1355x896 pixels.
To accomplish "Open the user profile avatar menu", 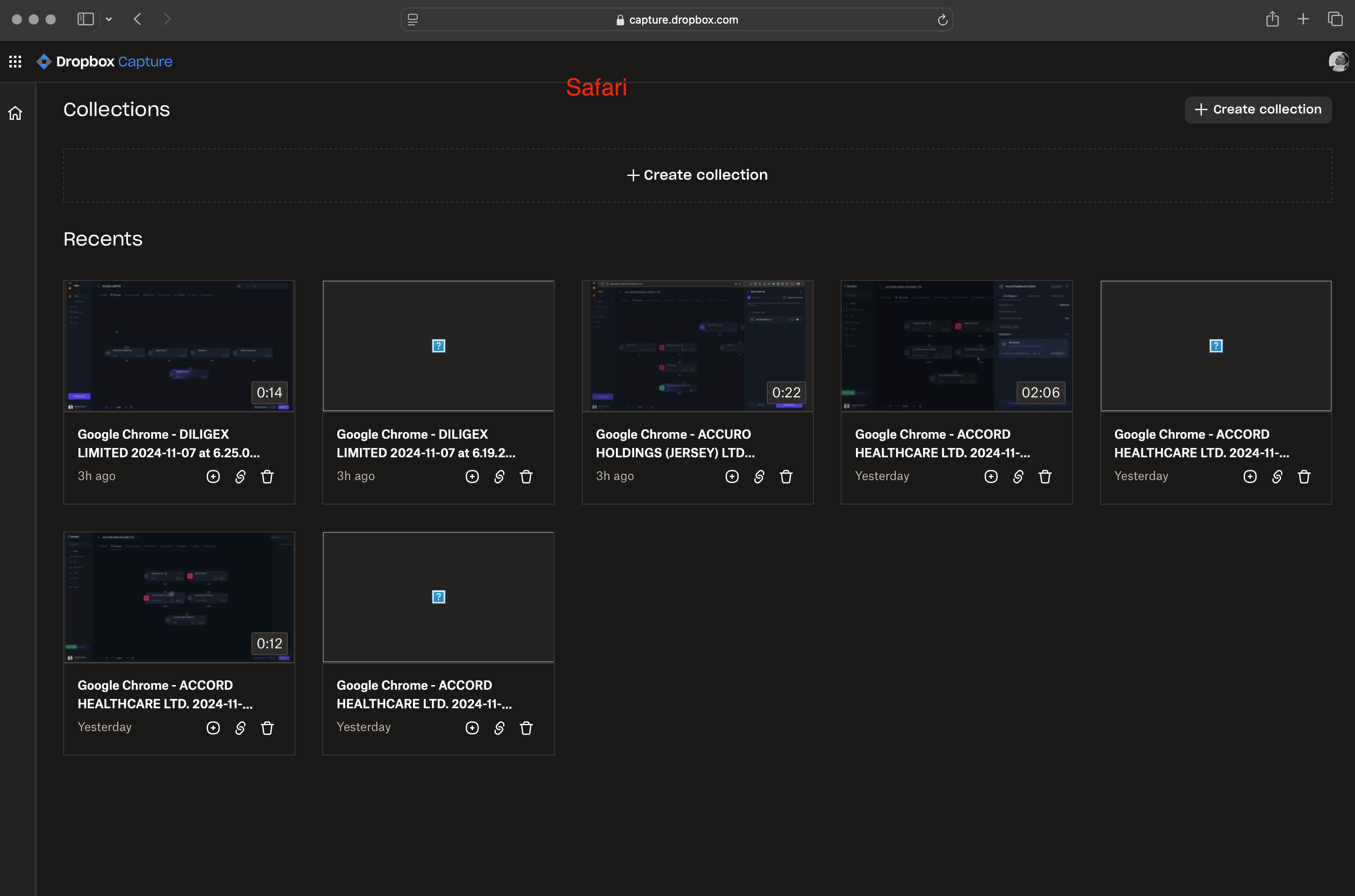I will point(1339,61).
